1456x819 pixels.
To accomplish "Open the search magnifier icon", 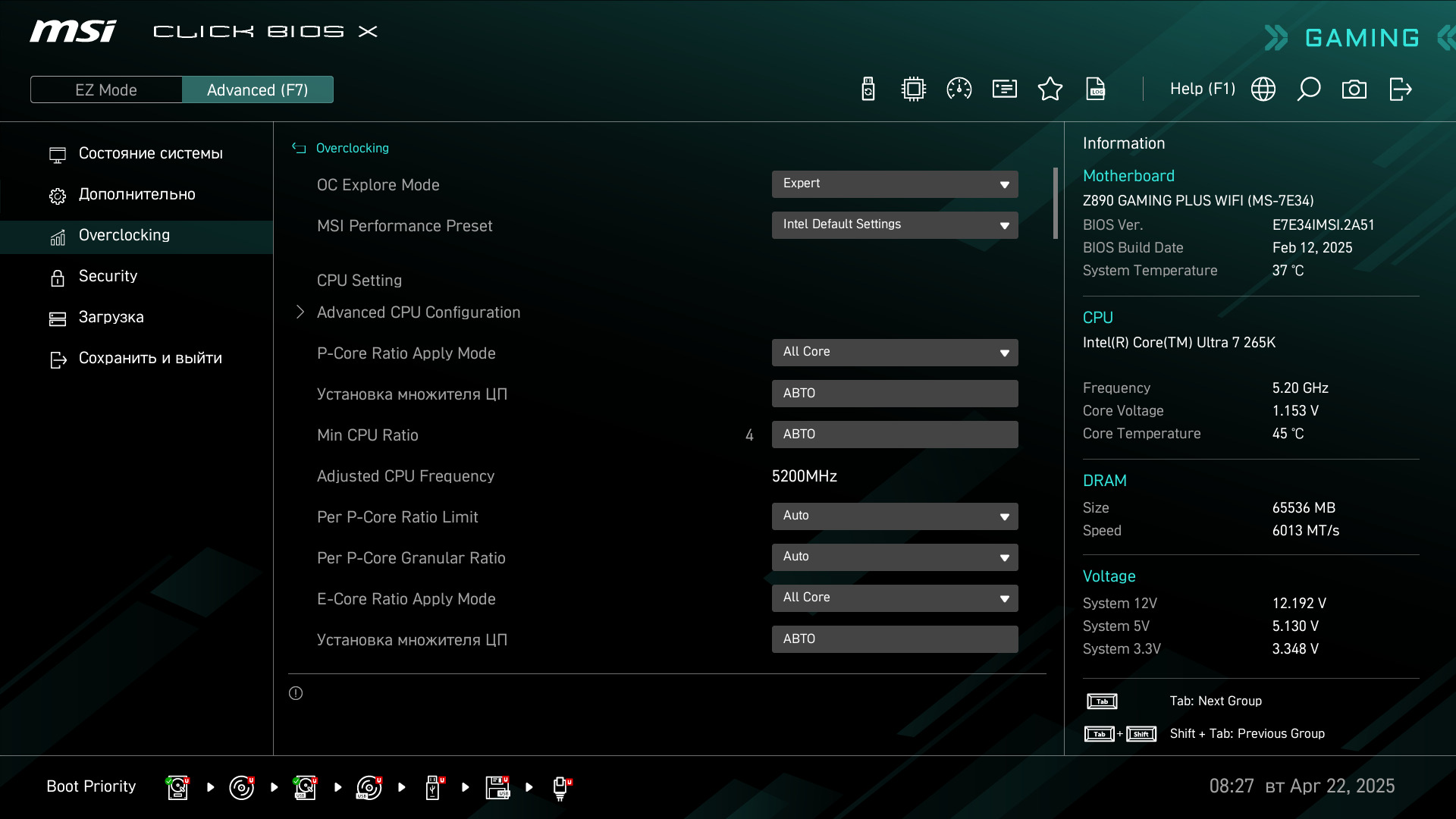I will [x=1309, y=89].
